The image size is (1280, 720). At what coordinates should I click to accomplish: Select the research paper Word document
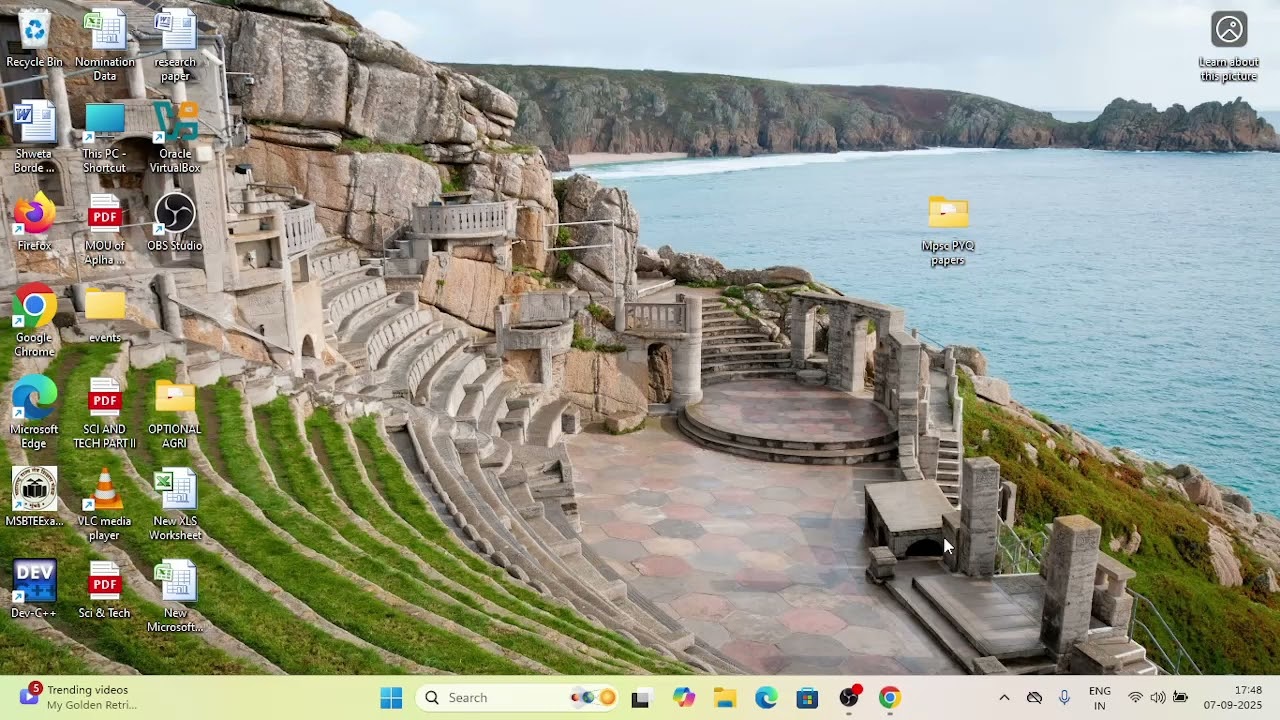click(175, 45)
